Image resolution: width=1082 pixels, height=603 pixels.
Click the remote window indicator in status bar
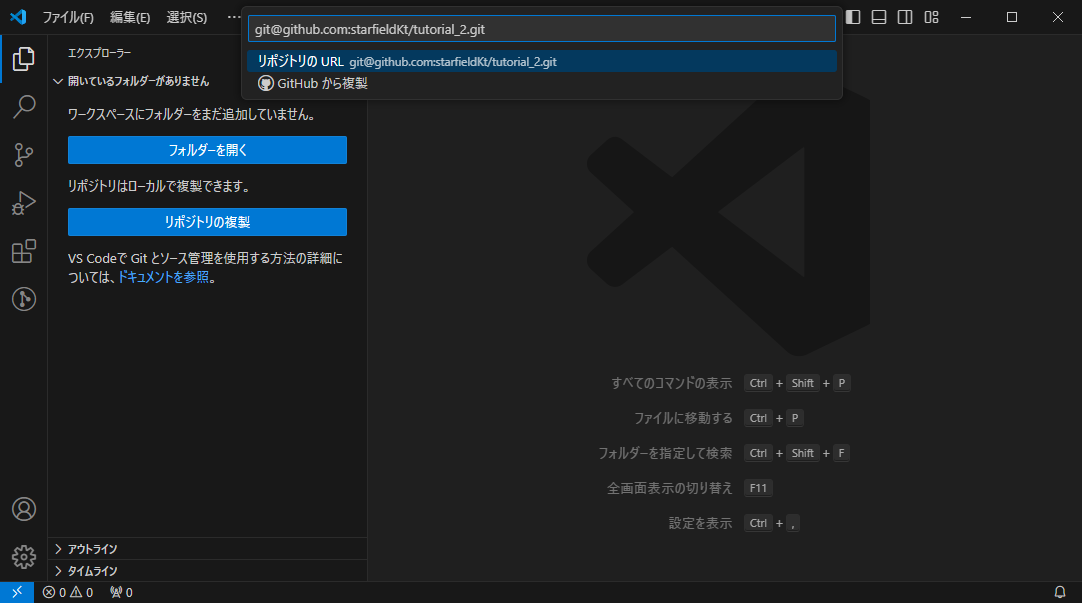coord(17,592)
